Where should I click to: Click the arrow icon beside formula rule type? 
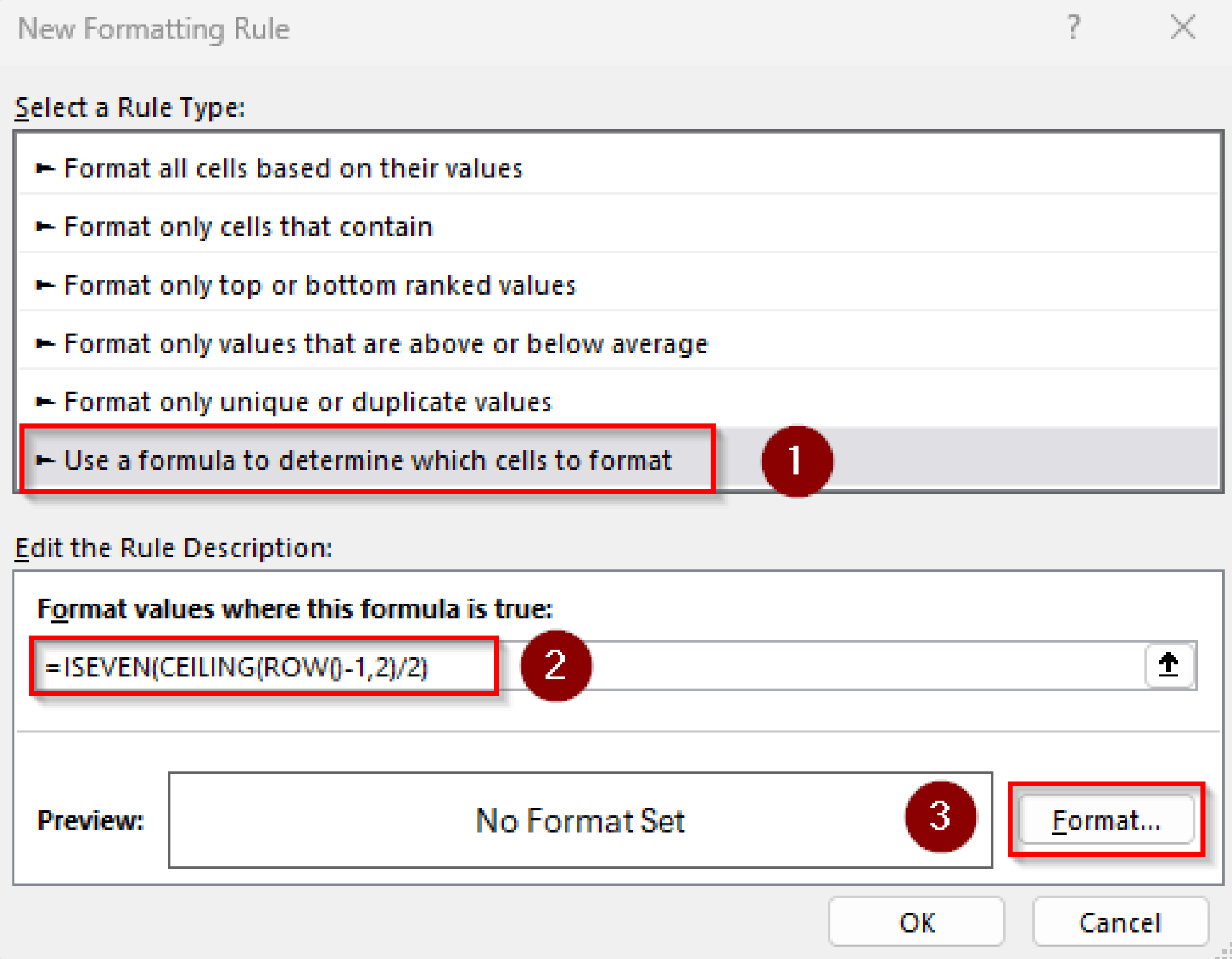coord(44,460)
